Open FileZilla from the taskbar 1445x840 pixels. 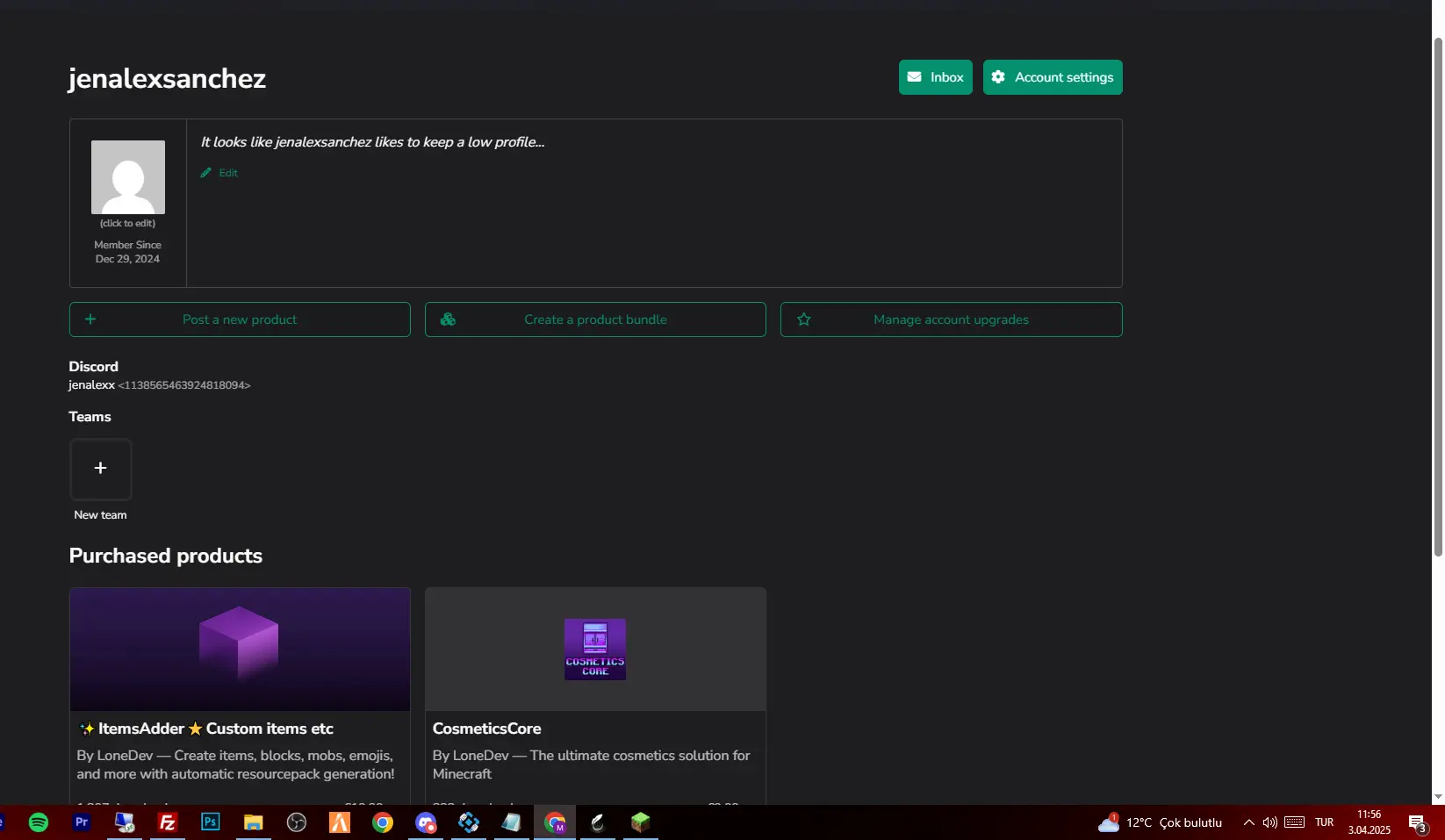click(168, 822)
